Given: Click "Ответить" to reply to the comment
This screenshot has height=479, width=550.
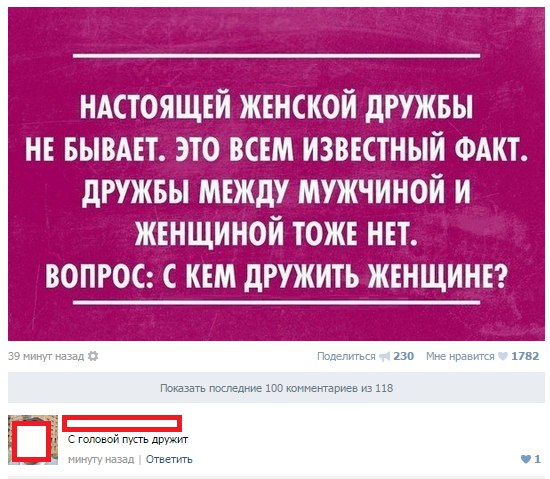Looking at the screenshot, I should point(169,459).
